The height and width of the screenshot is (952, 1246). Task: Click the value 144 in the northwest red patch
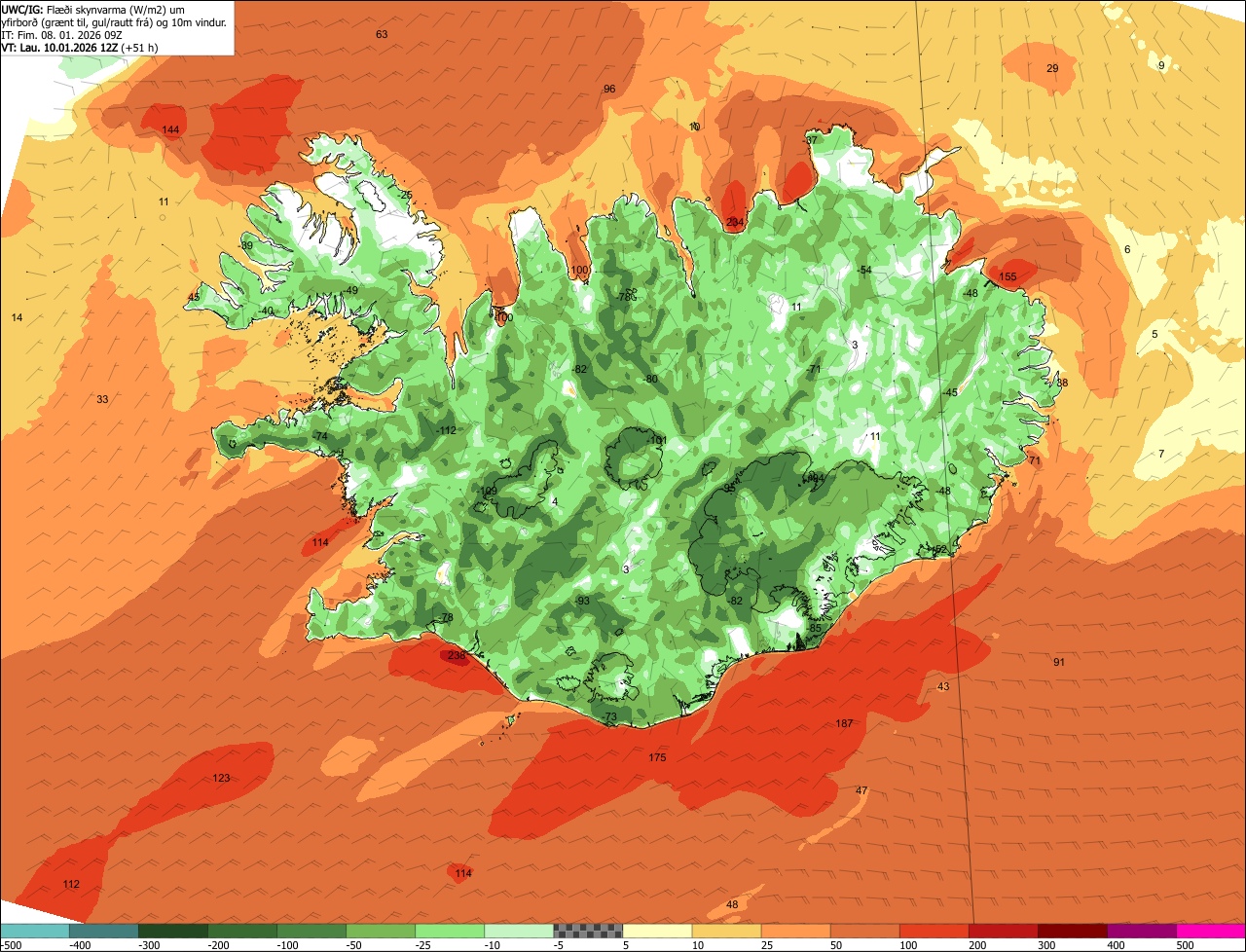[170, 129]
